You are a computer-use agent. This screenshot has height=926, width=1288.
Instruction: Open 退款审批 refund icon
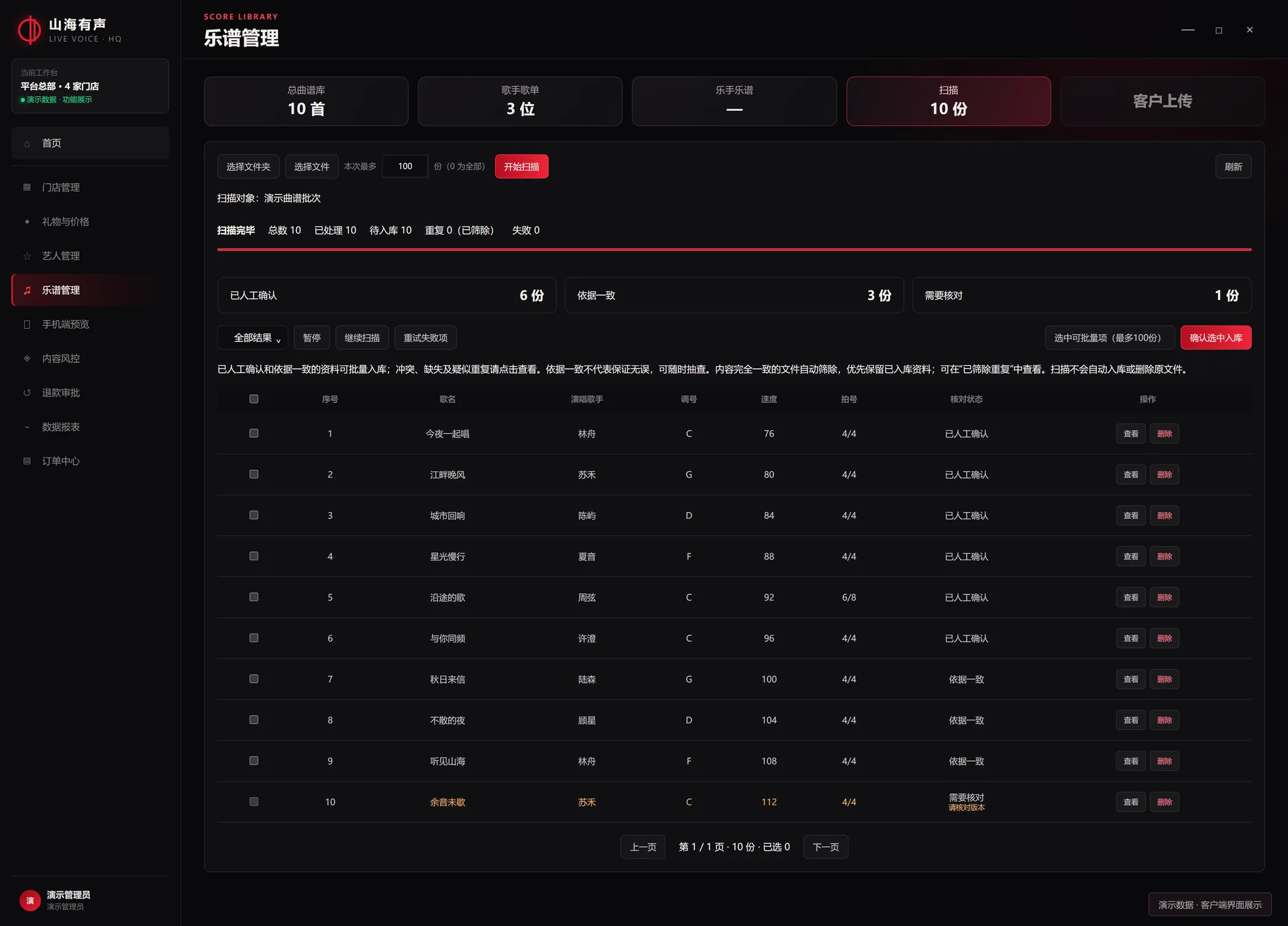pyautogui.click(x=27, y=393)
